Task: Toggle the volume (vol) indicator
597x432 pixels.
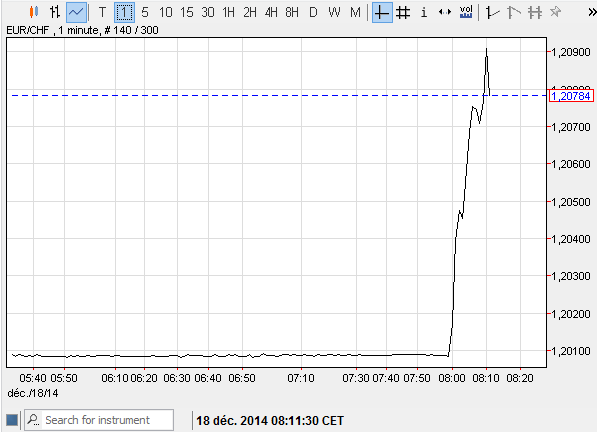Action: (x=466, y=13)
